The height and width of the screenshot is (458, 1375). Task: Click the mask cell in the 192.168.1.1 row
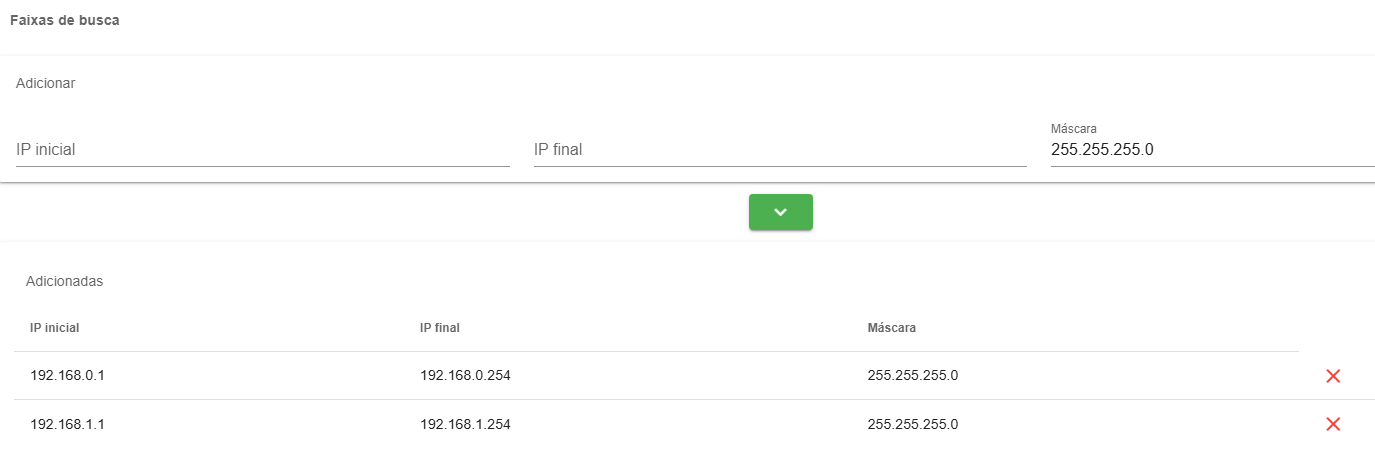pyautogui.click(x=913, y=424)
